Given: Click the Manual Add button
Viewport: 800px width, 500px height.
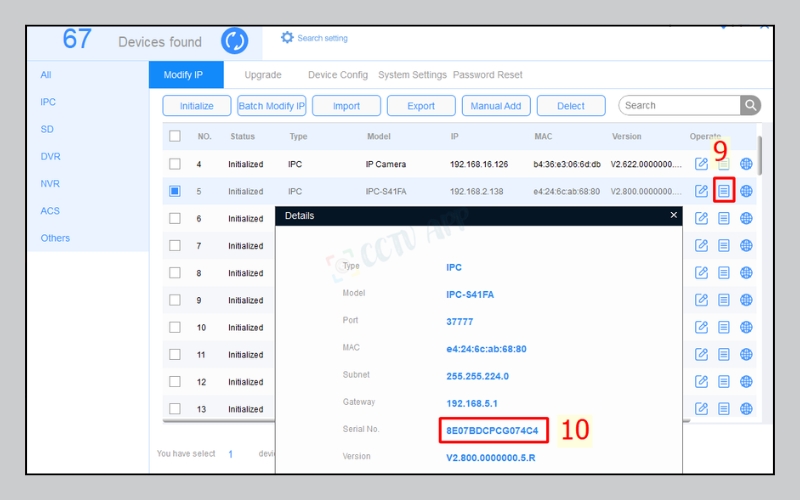Looking at the screenshot, I should pos(496,106).
